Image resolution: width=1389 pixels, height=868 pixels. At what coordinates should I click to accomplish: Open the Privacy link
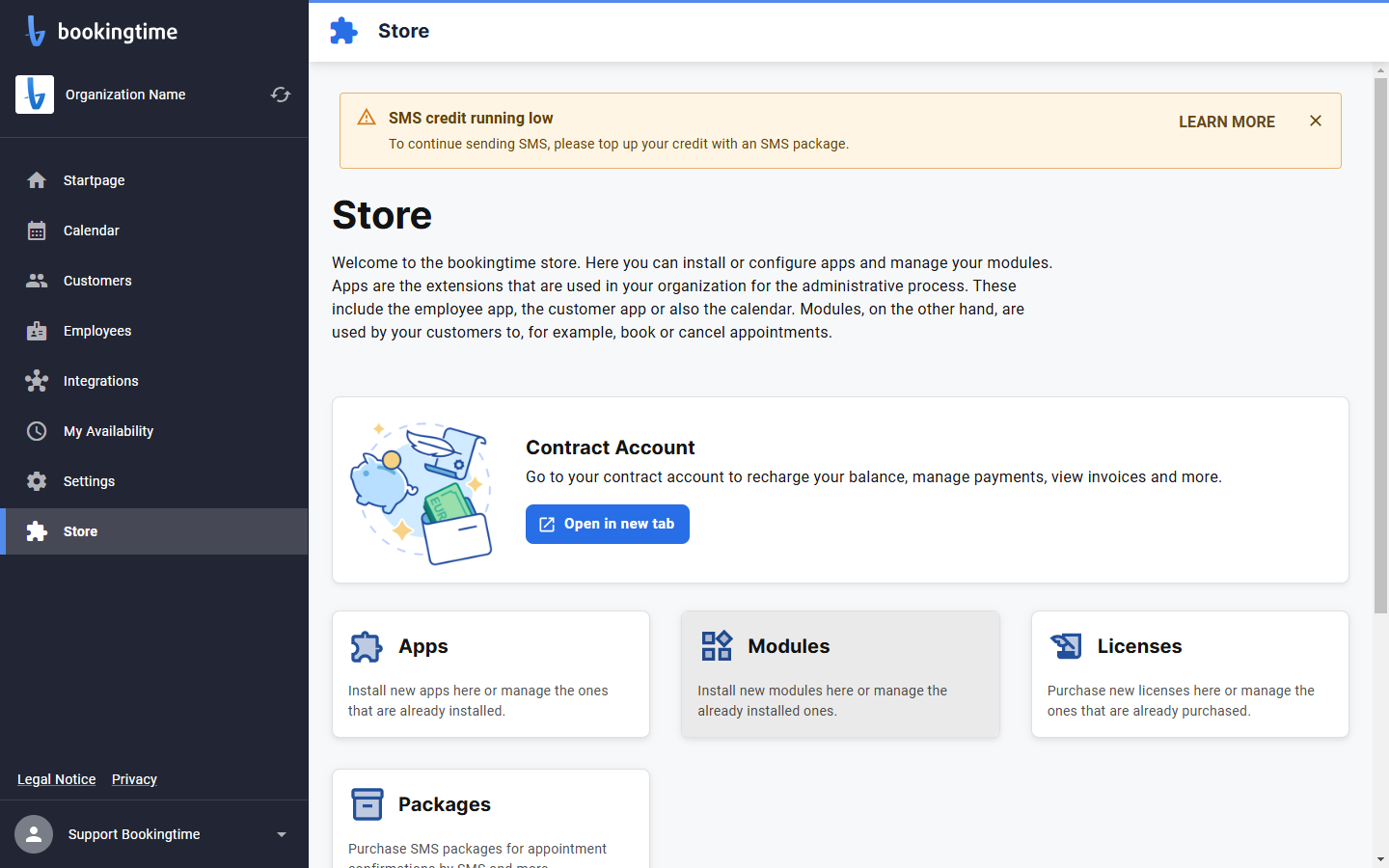pyautogui.click(x=134, y=779)
